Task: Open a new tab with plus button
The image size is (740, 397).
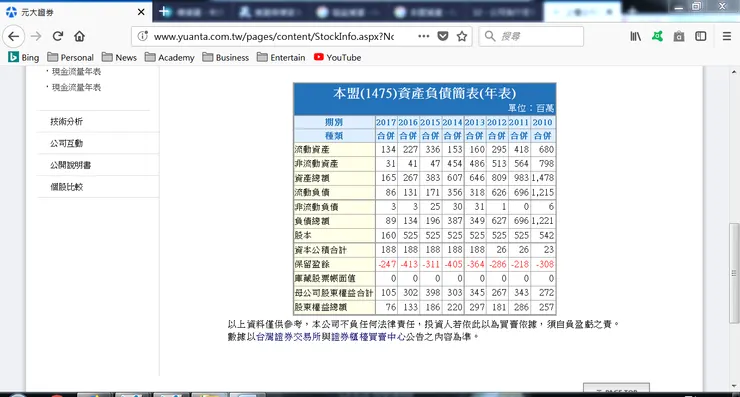Action: coord(164,12)
